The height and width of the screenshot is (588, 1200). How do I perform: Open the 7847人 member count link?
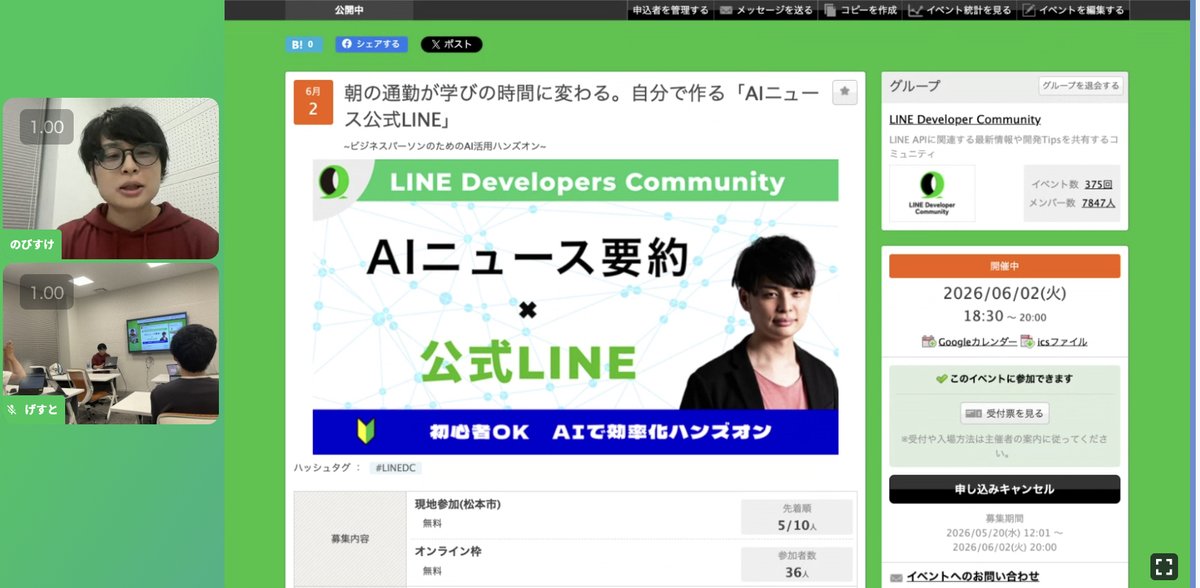pyautogui.click(x=1099, y=202)
